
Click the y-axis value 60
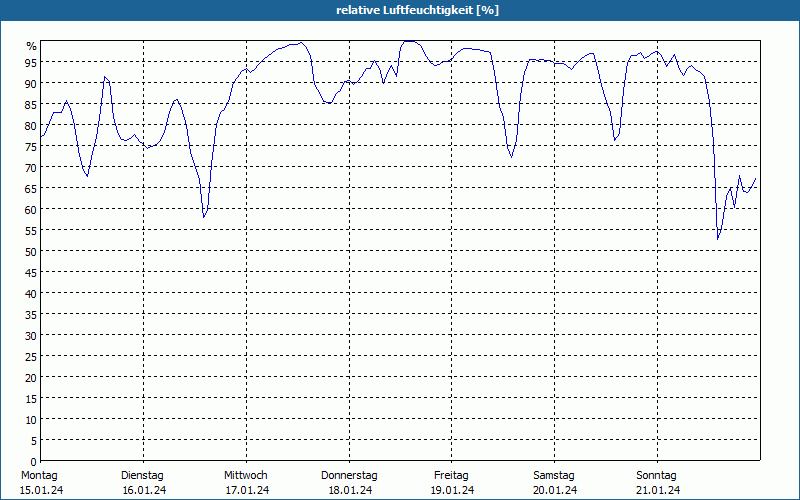(x=31, y=209)
